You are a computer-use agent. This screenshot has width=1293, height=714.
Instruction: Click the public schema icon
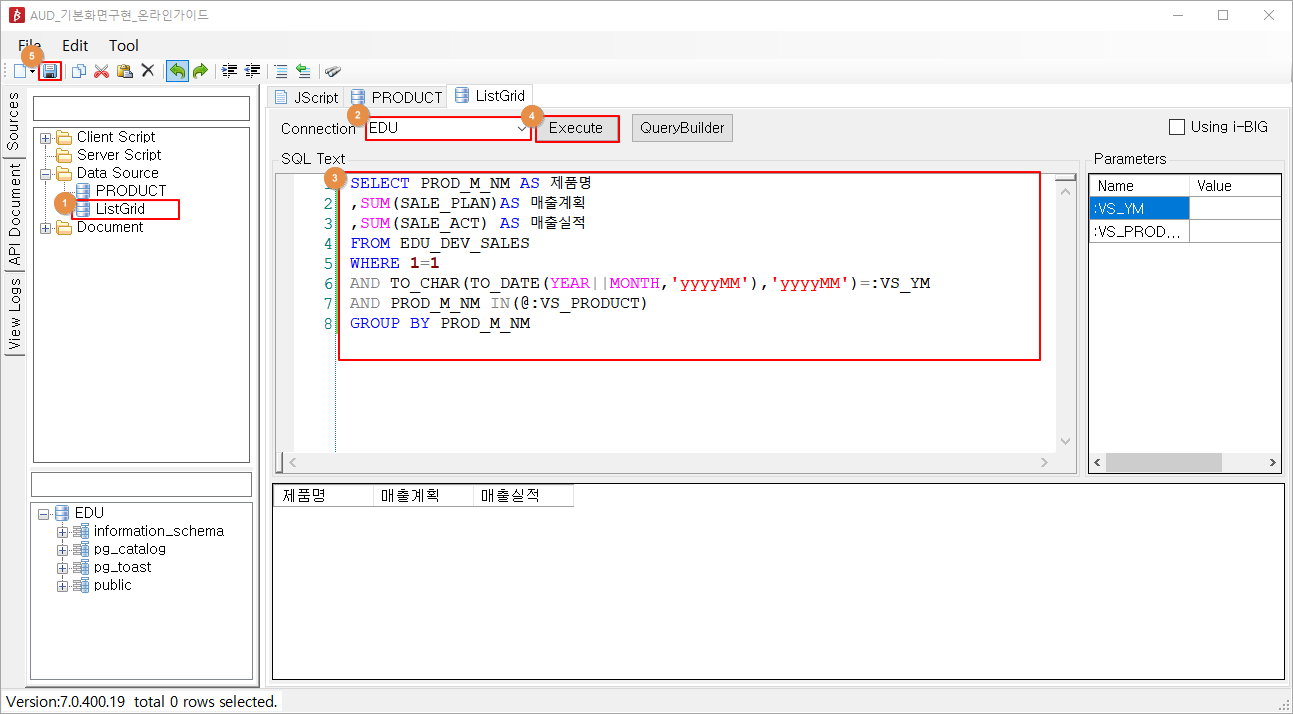(81, 585)
